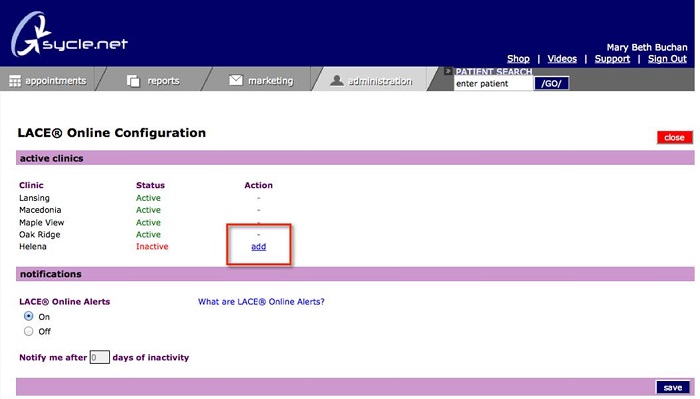The width and height of the screenshot is (700, 399).
Task: Go to the Support link
Action: pos(612,58)
